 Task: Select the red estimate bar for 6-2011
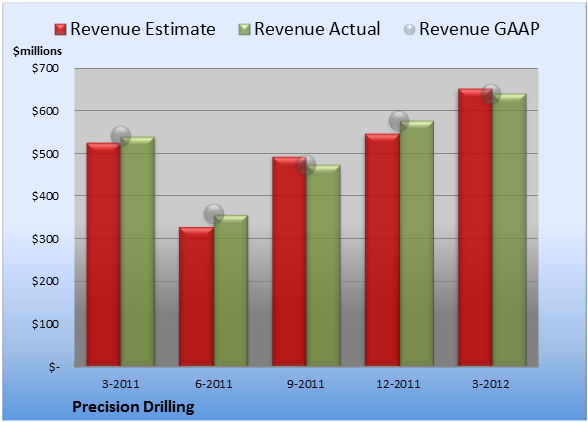click(x=196, y=297)
